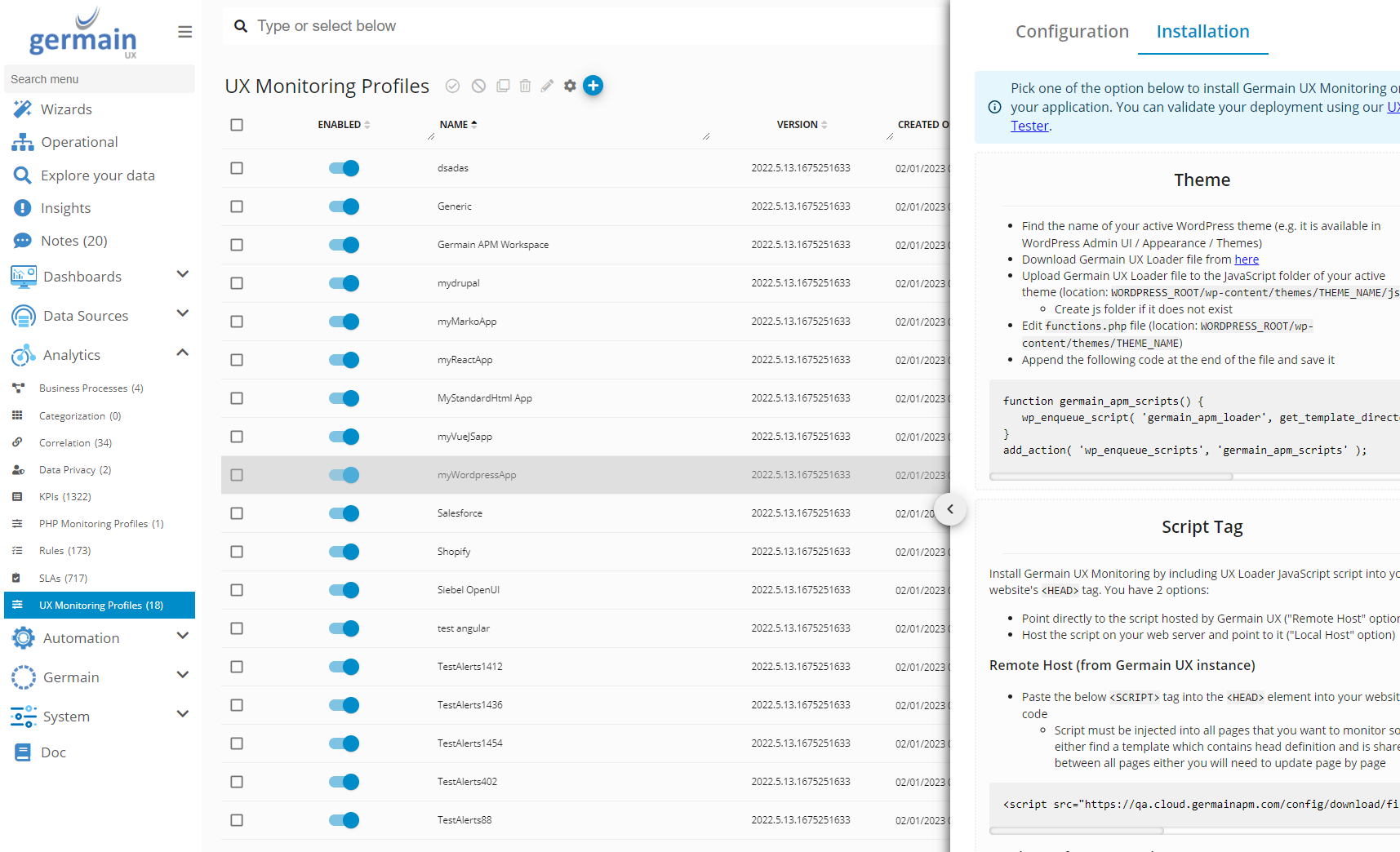The width and height of the screenshot is (1400, 852).
Task: Toggle the enabled switch for Salesforce profile
Action: [344, 513]
